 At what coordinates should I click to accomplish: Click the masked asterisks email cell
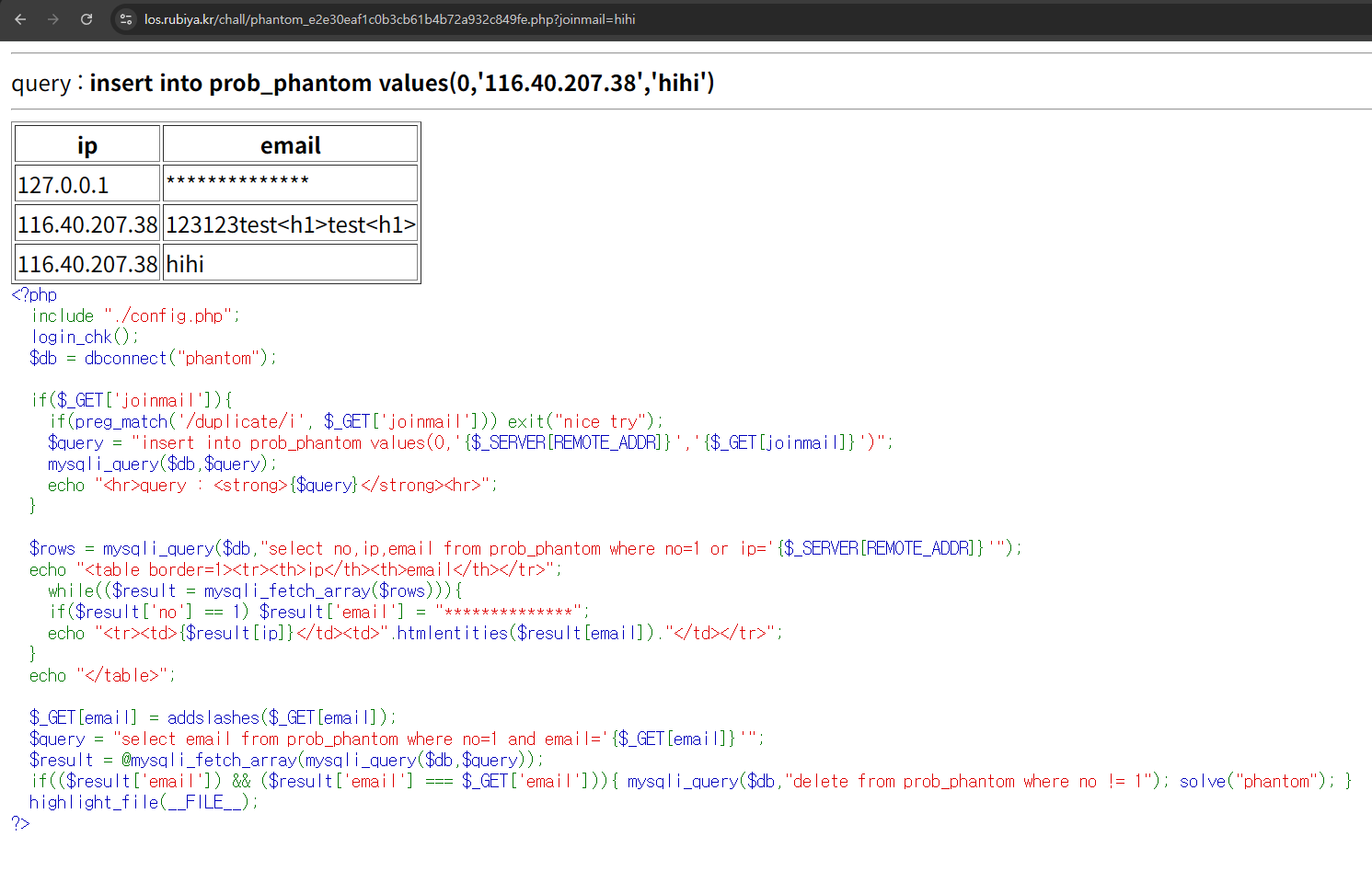(x=237, y=181)
